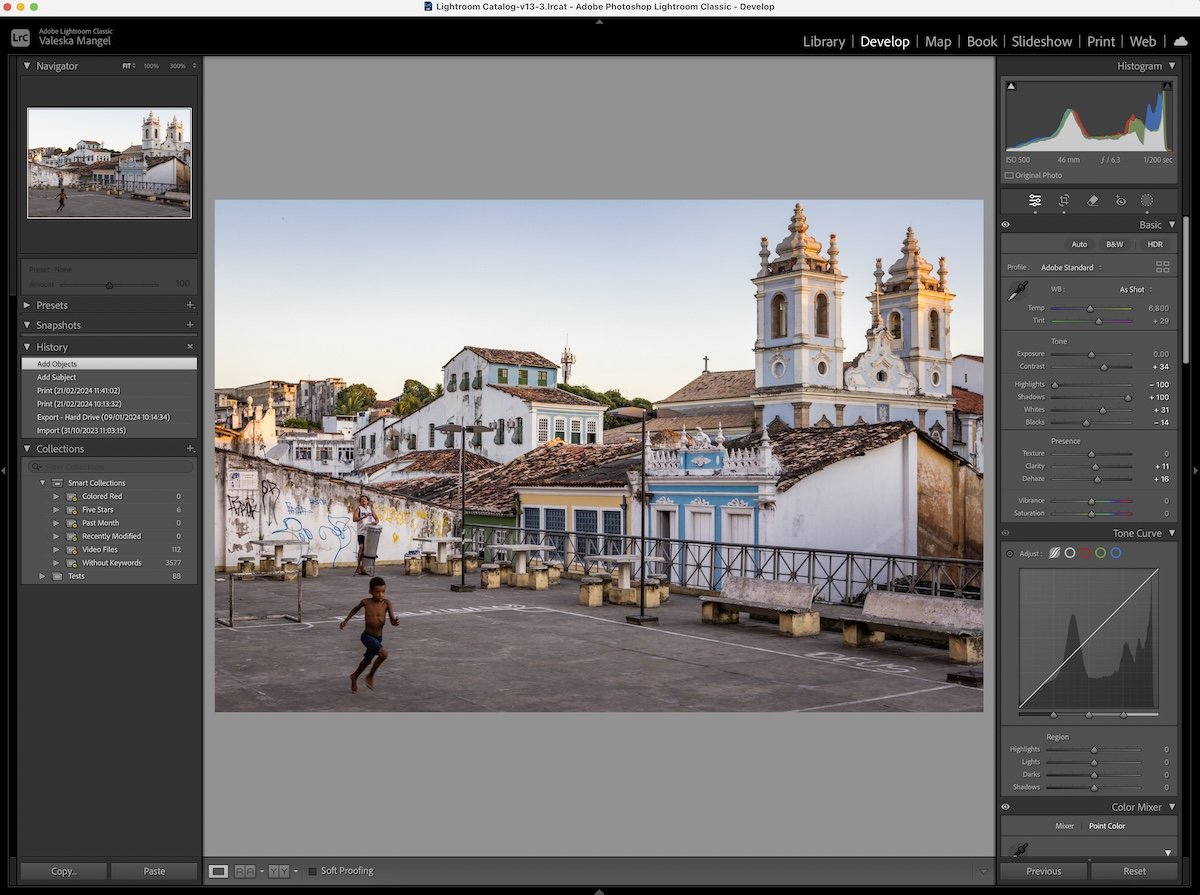Switch to Loupe view in toolbar
The width and height of the screenshot is (1200, 895).
[x=218, y=871]
